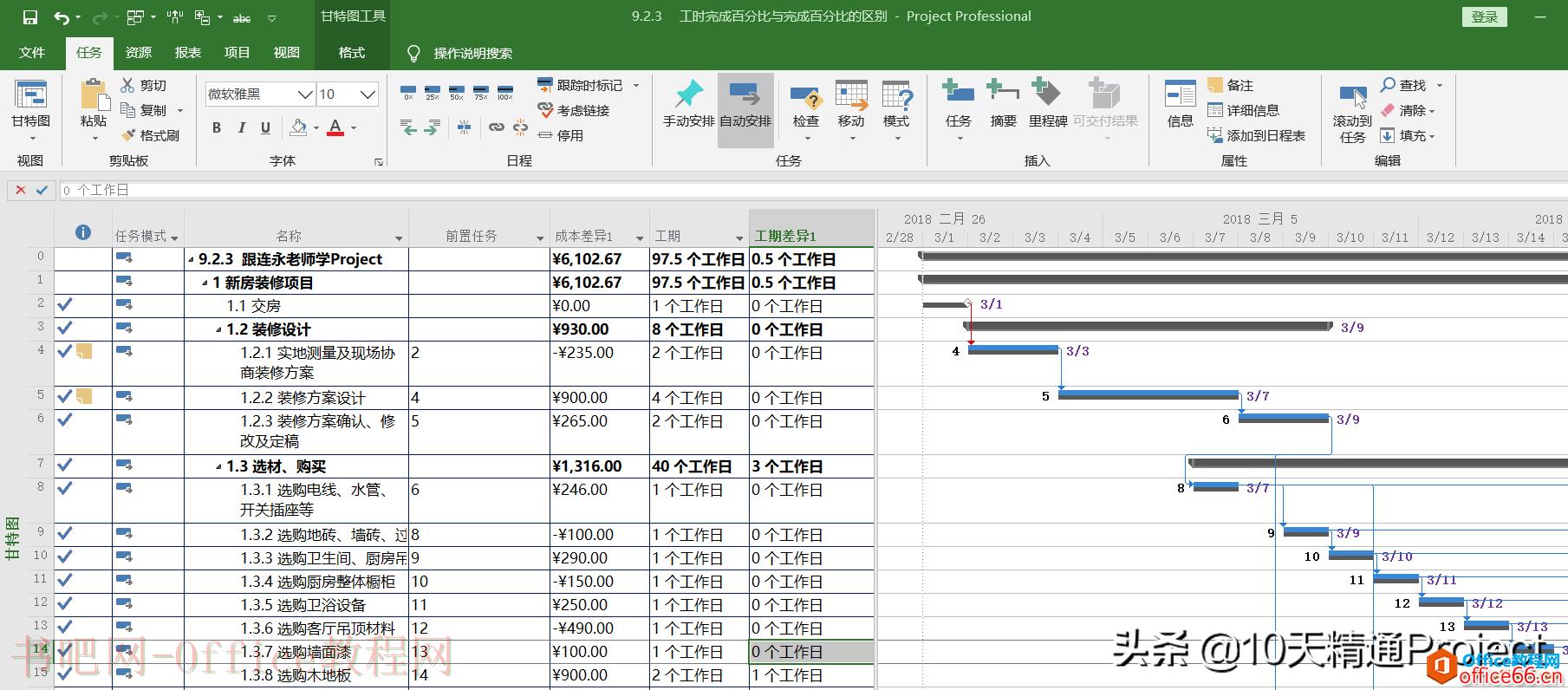Switch to the Format tab

[x=352, y=53]
